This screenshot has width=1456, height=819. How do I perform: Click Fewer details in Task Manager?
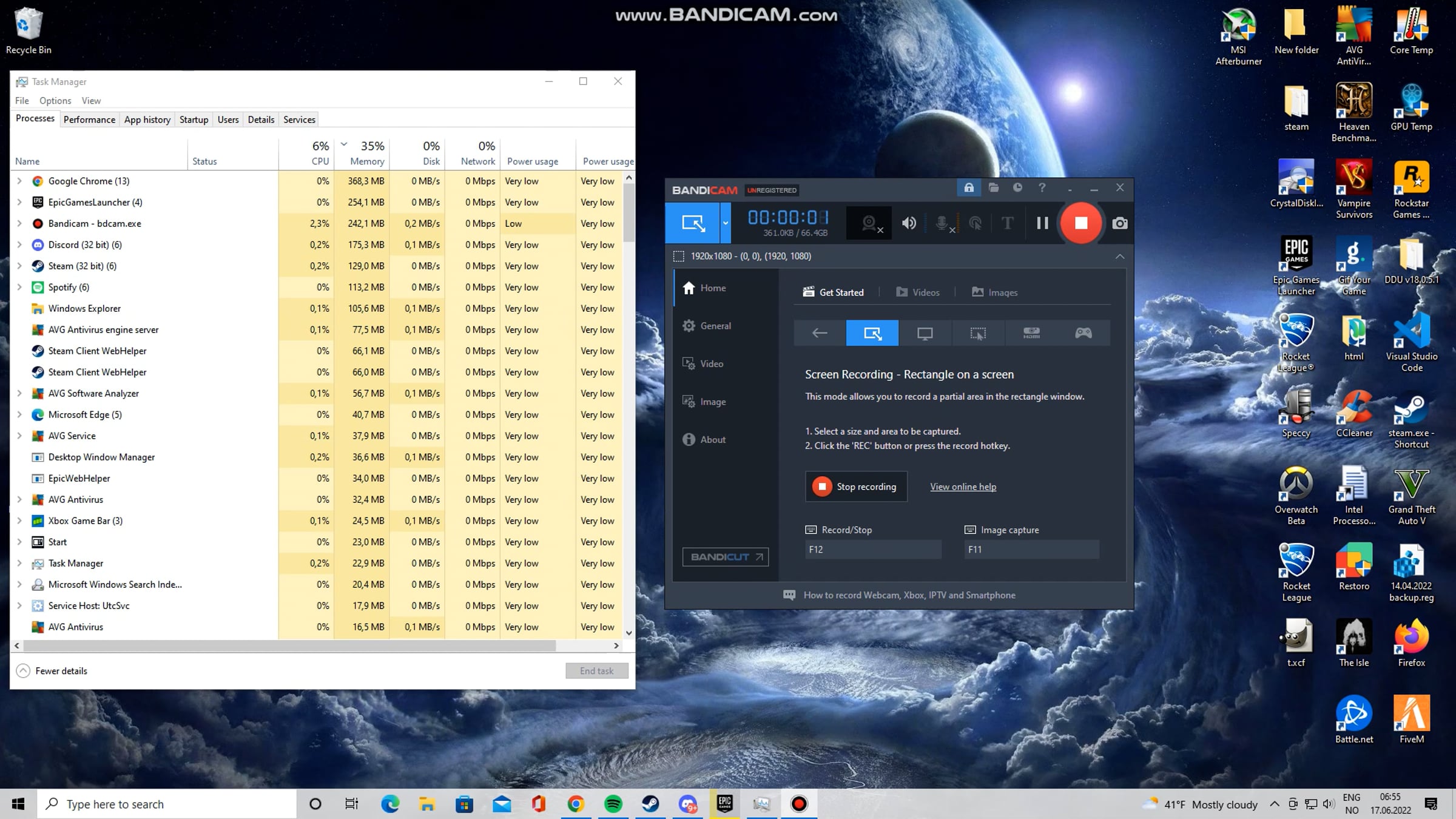tap(52, 671)
